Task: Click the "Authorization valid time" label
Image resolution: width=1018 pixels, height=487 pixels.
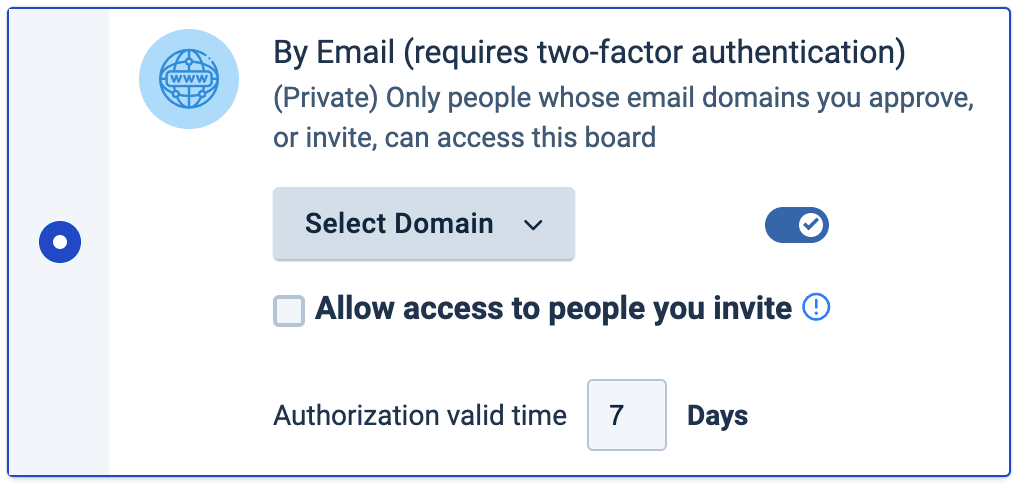Action: point(420,415)
